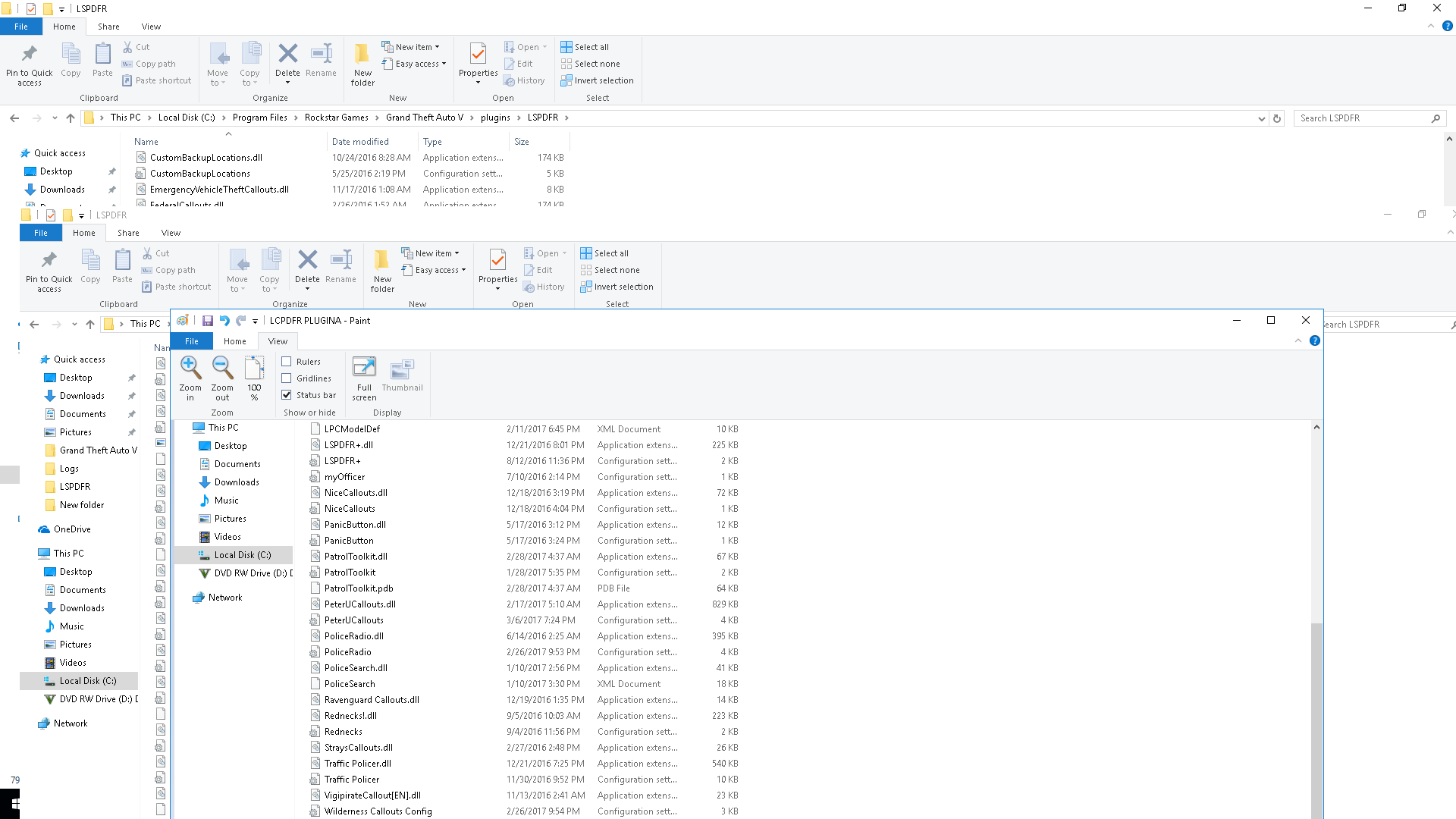Click the 100% zoom icon

(x=254, y=369)
